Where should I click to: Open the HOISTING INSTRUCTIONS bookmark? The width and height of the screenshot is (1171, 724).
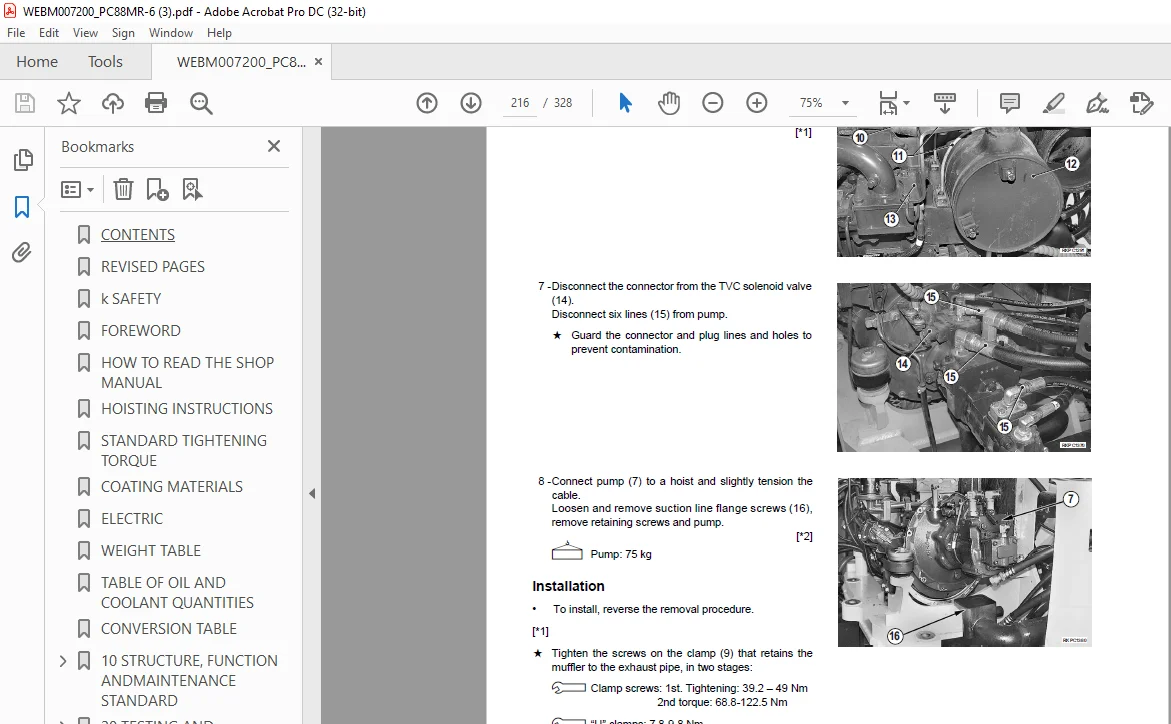(x=187, y=409)
